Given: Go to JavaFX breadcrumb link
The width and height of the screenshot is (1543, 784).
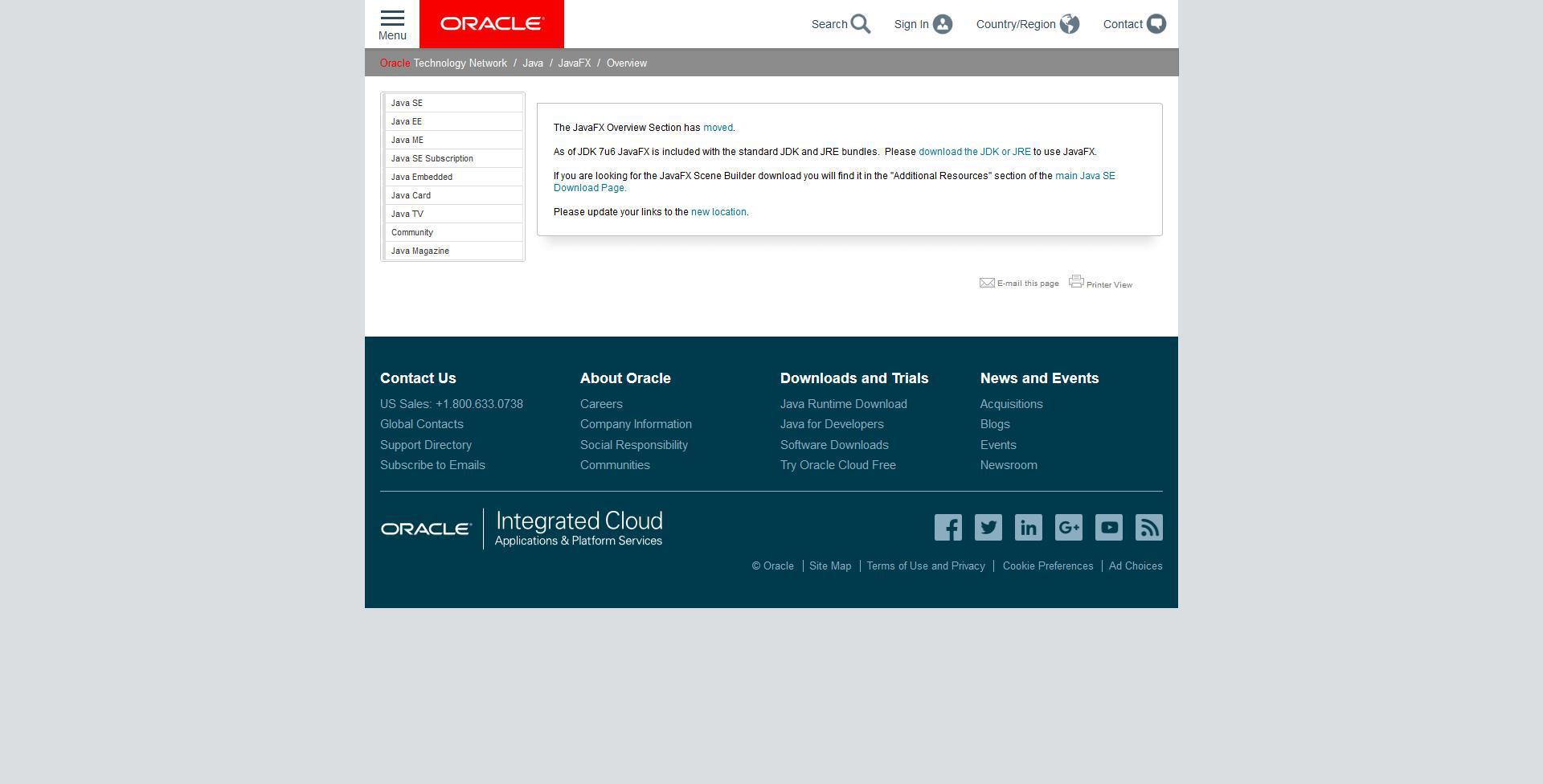Looking at the screenshot, I should pos(575,63).
